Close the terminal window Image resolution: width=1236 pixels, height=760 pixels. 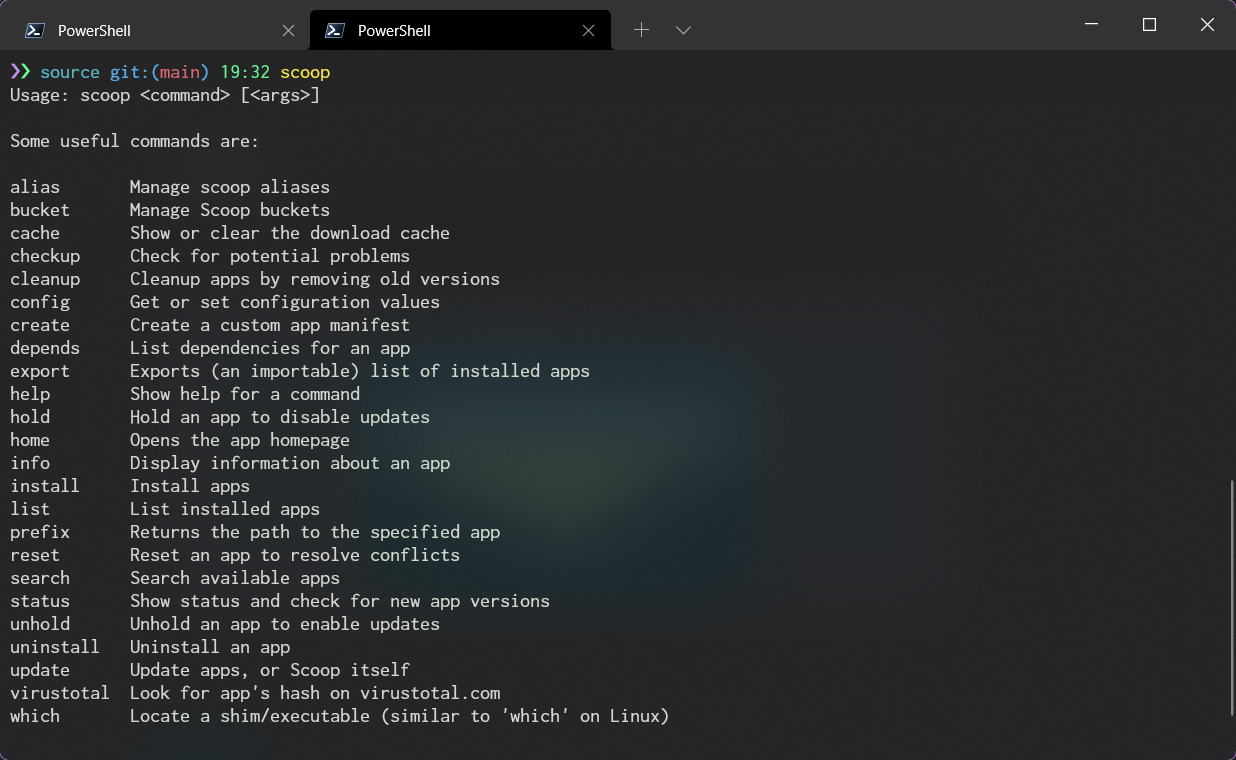[x=1207, y=25]
